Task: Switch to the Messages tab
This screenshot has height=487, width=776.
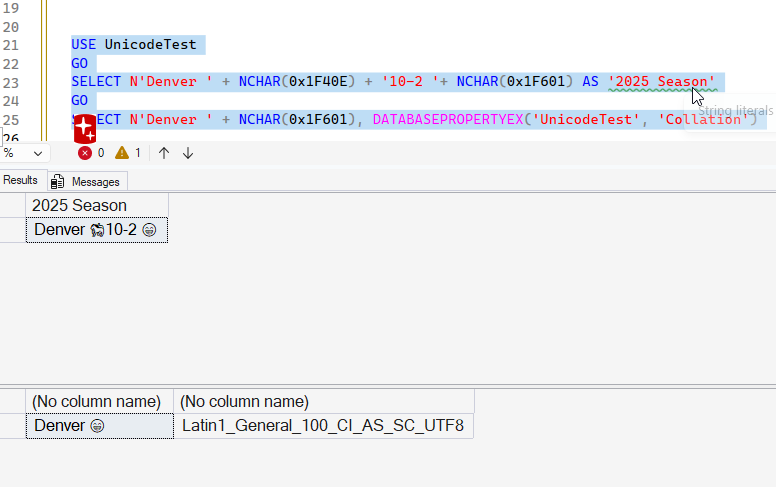Action: [95, 181]
